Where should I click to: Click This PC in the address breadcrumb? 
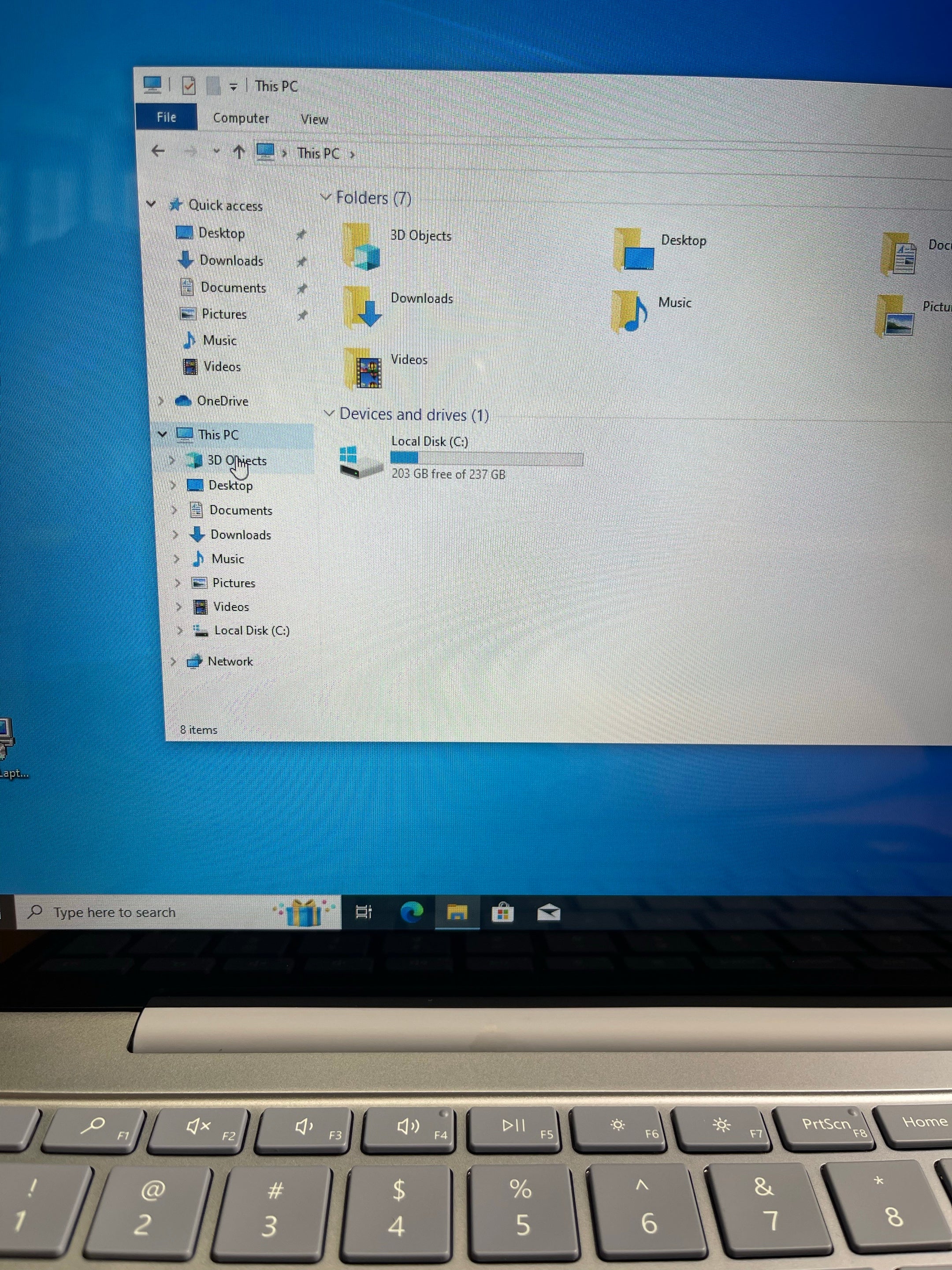point(318,153)
